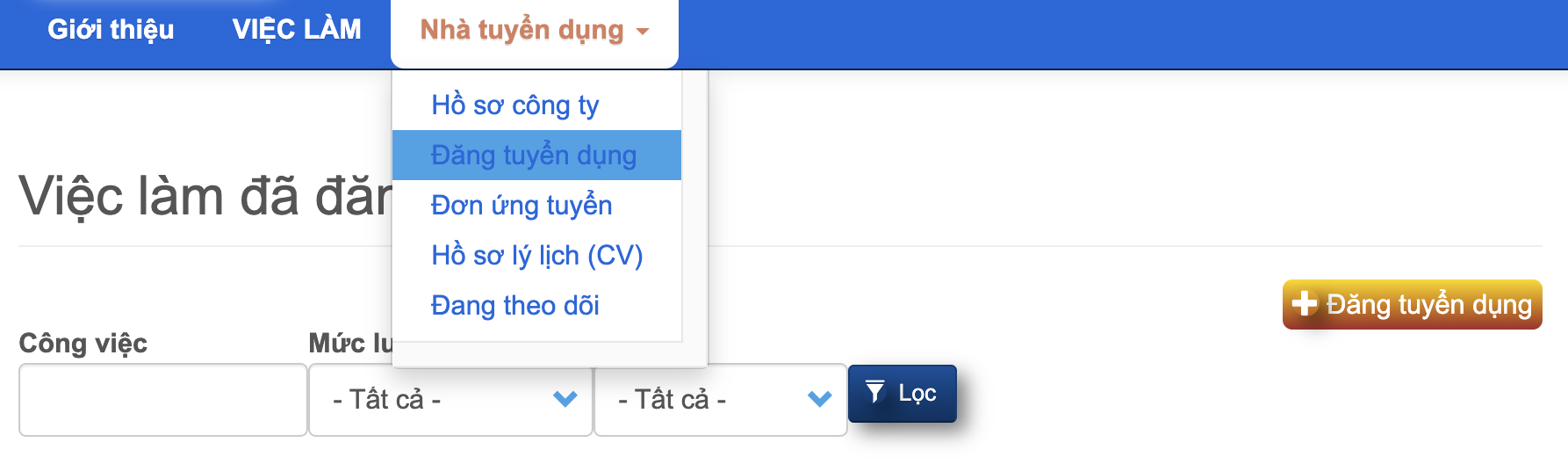The width and height of the screenshot is (1568, 464).
Task: Click the chevron on the Mức lương dropdown
Action: 565,399
